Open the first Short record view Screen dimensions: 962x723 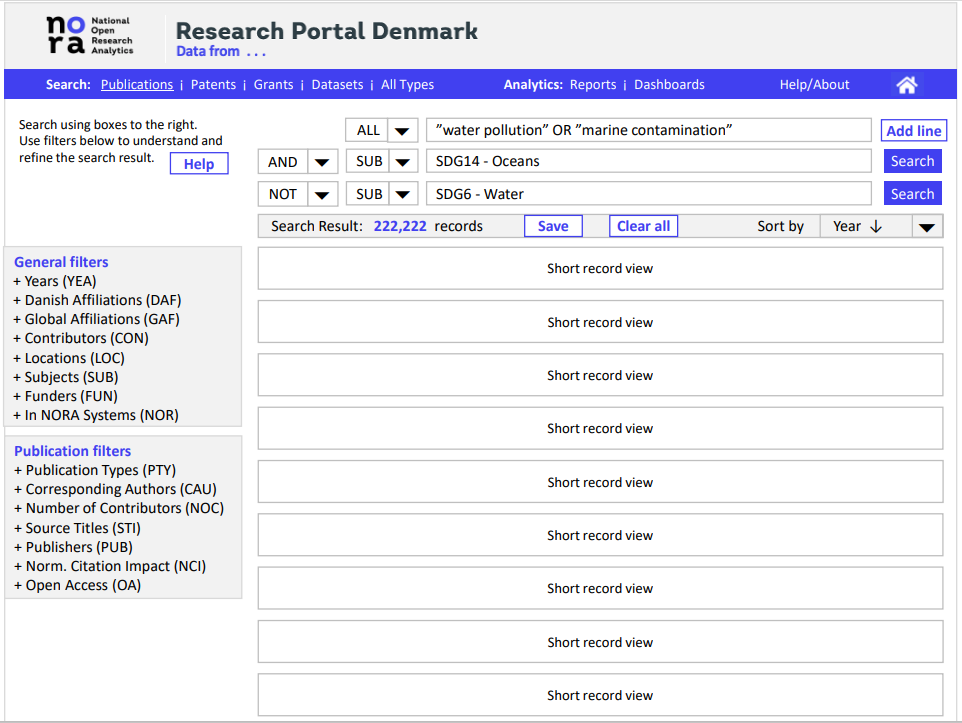pos(600,269)
